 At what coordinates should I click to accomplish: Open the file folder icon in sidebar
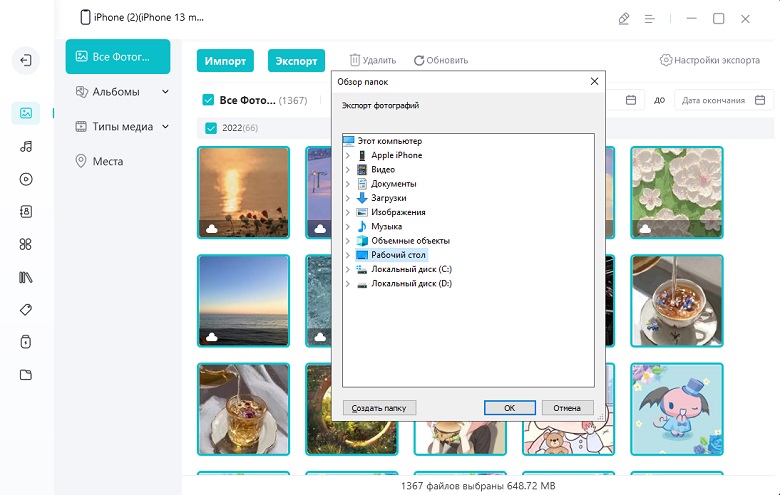pos(26,375)
